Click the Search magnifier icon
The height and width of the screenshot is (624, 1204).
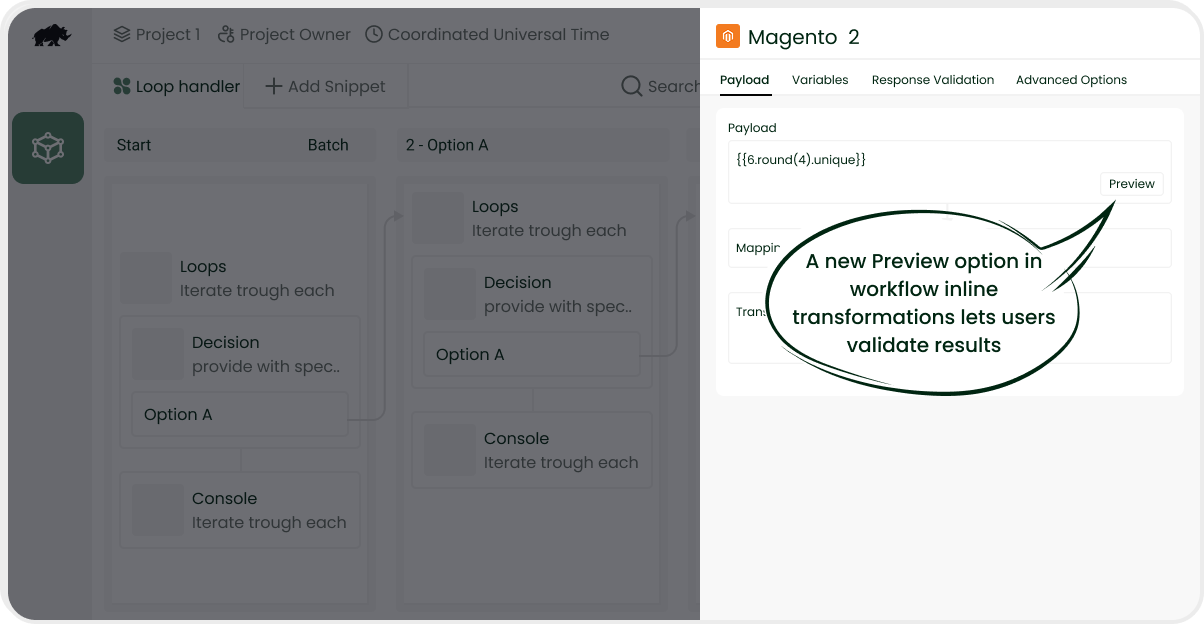tap(632, 87)
